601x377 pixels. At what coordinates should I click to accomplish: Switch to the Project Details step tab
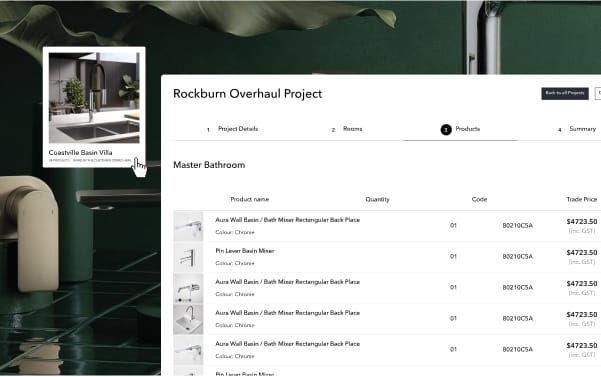click(233, 129)
